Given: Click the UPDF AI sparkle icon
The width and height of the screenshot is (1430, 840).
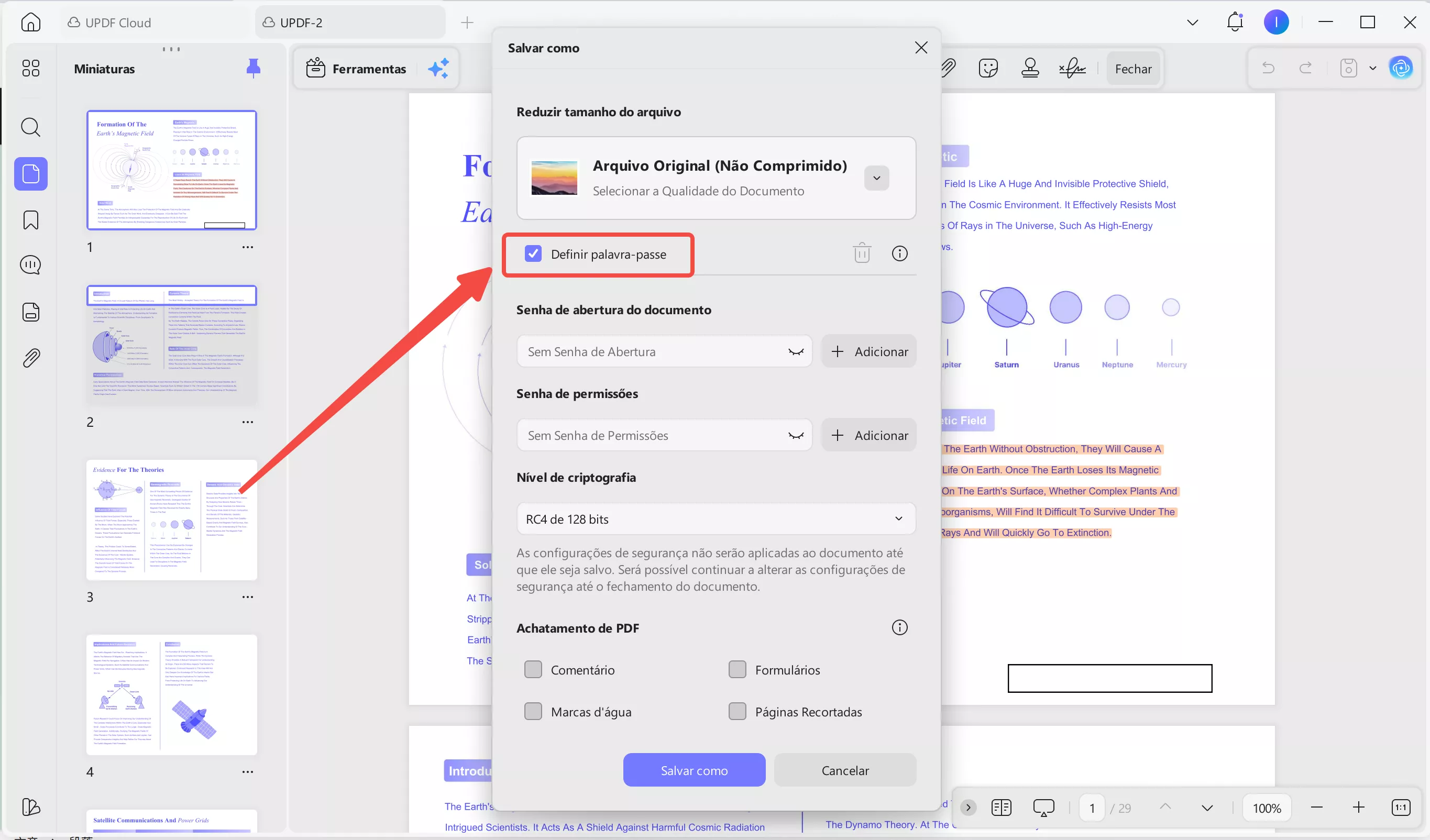Looking at the screenshot, I should [x=438, y=69].
